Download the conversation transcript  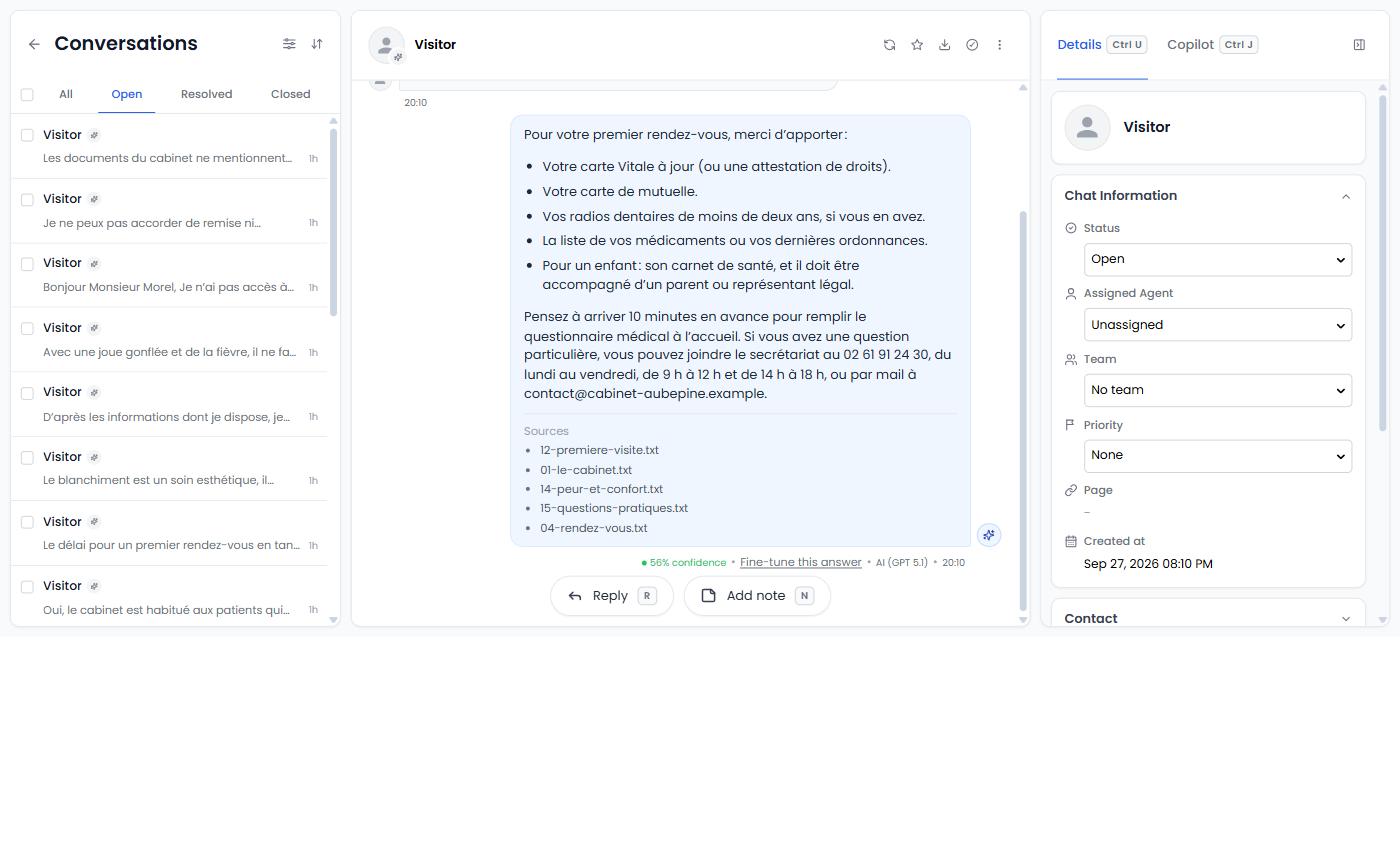(x=944, y=45)
